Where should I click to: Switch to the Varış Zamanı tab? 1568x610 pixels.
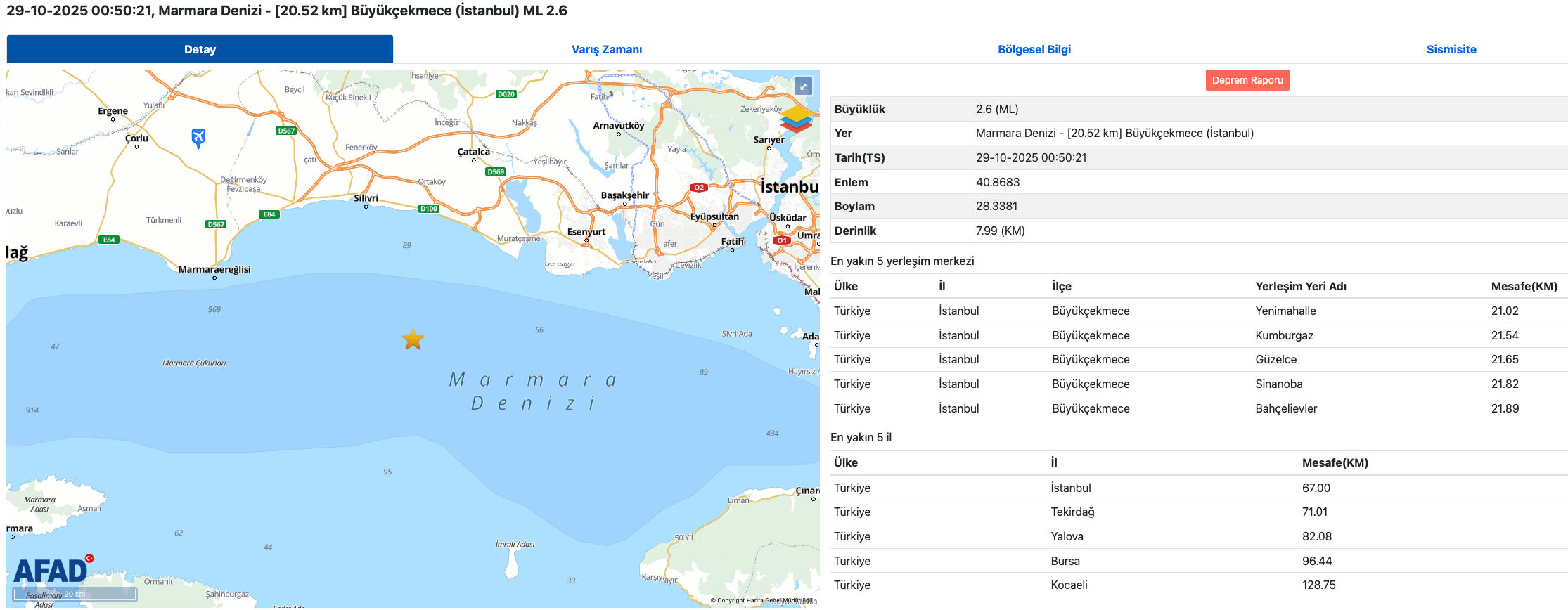tap(606, 50)
